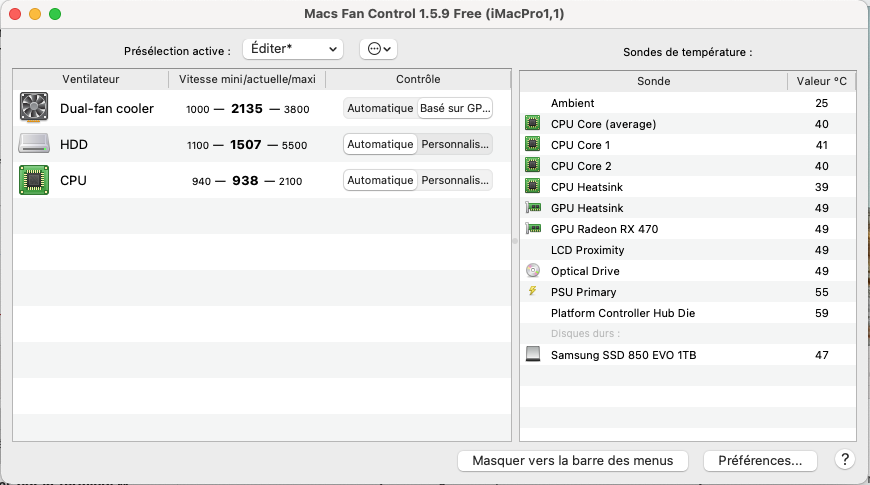Click the CPU Heatsink chip icon
This screenshot has height=485, width=870.
[x=533, y=186]
